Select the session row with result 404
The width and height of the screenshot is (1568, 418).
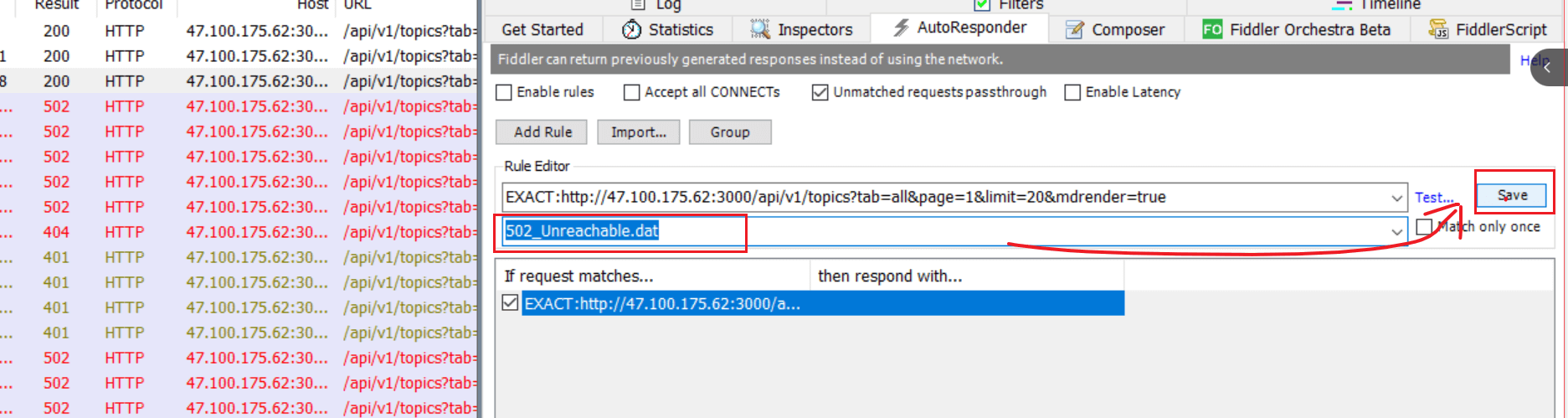(239, 232)
